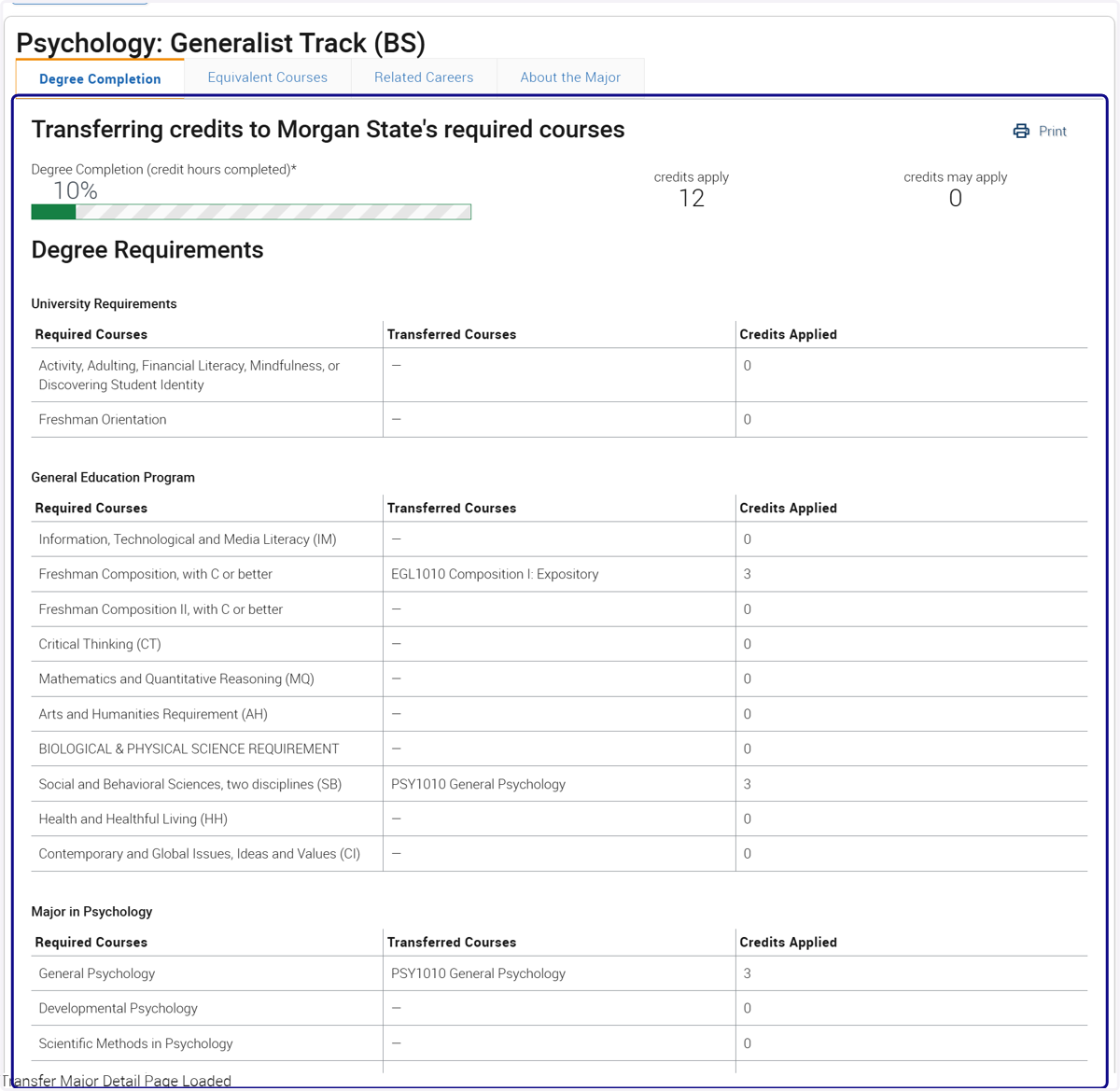Select Contemporary and Global Issues (CI) row
Viewport: 1120px width, 1091px height.
(x=559, y=854)
